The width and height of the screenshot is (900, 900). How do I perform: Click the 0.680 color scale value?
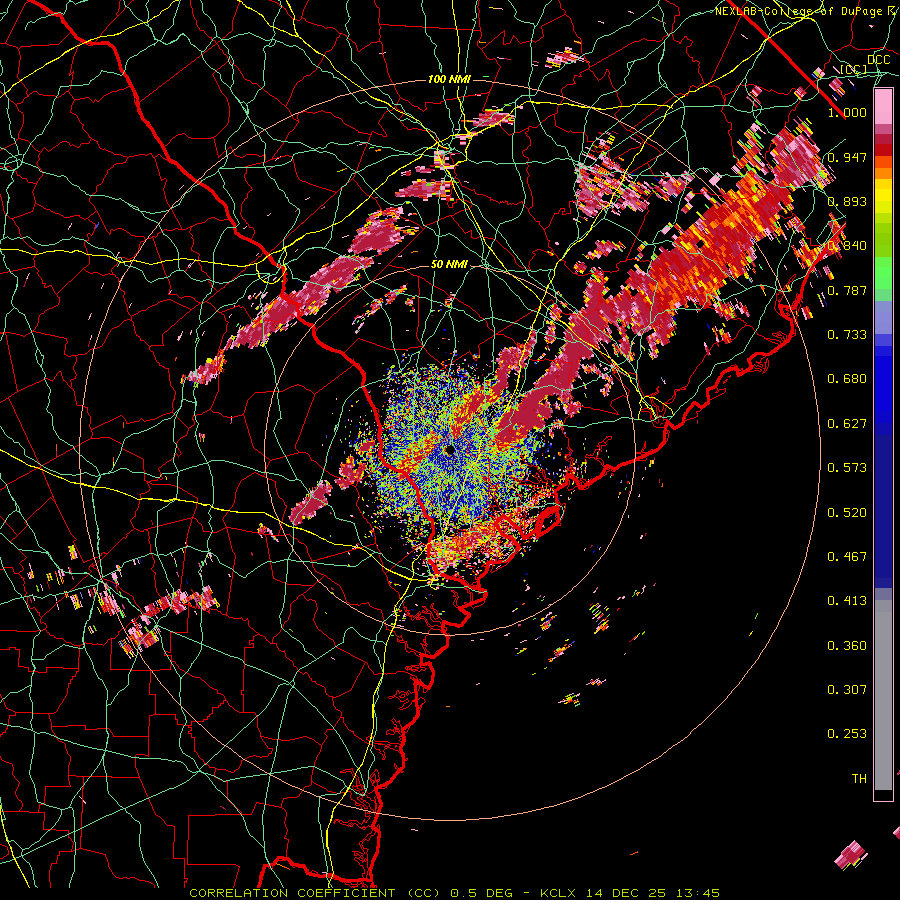click(x=847, y=379)
